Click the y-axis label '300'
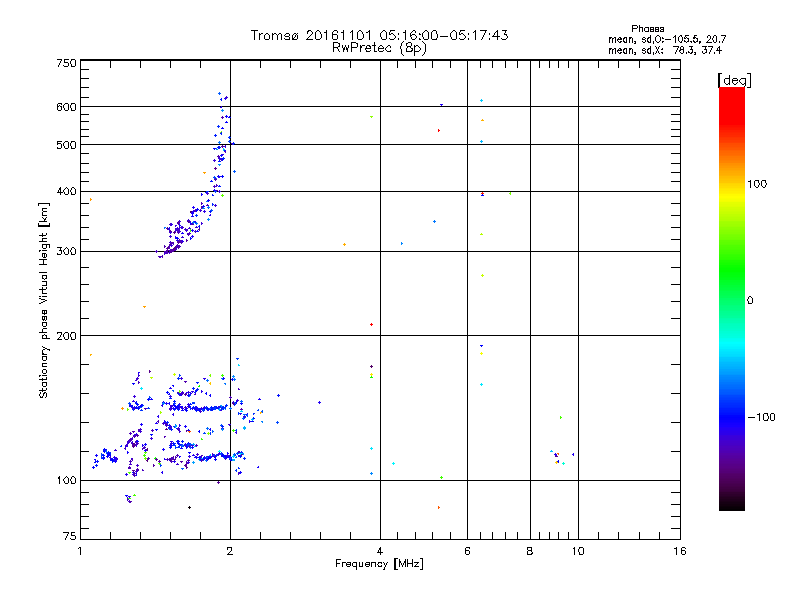 pos(66,251)
